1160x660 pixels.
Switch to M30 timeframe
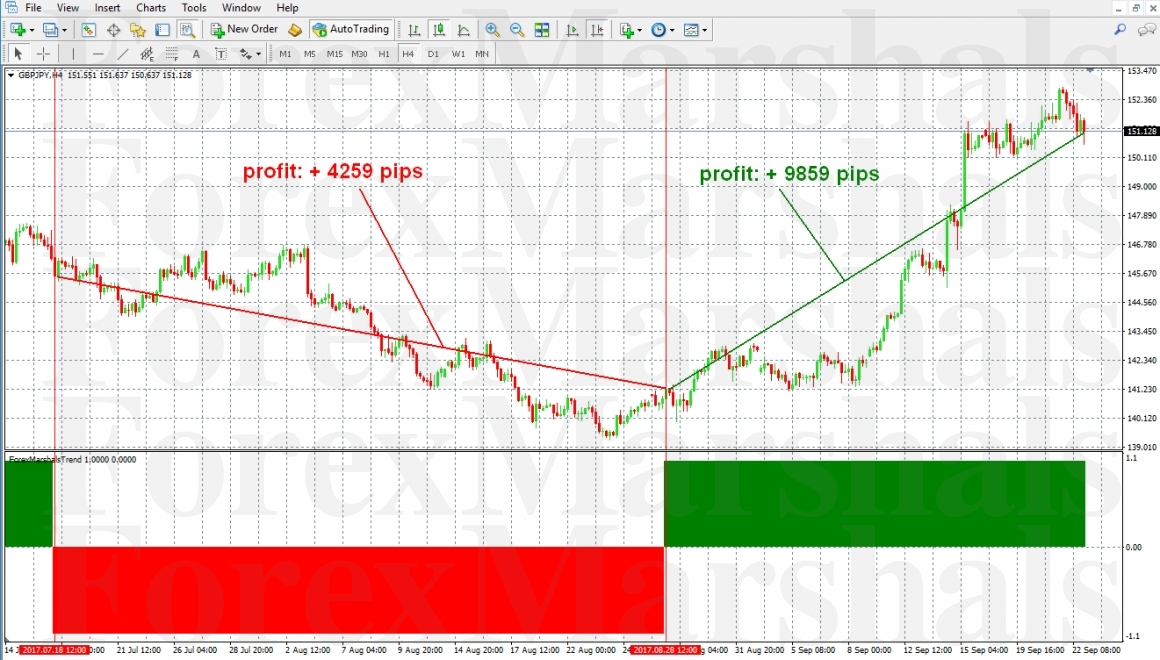pos(359,53)
